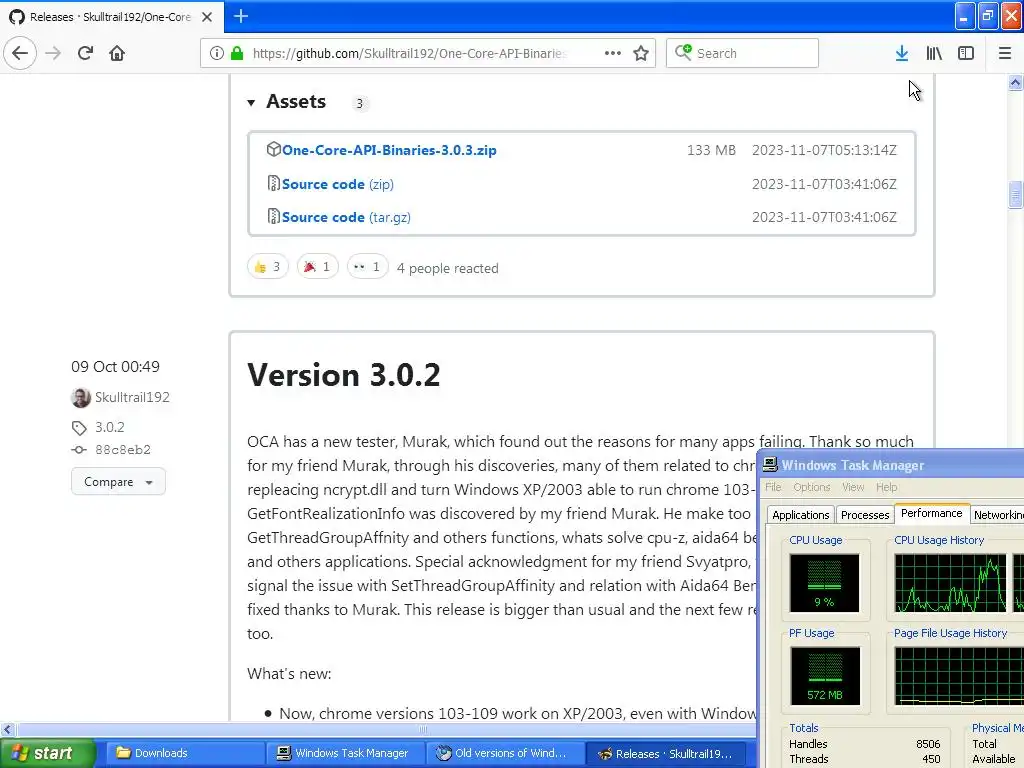Screen dimensions: 1024x768
Task: Click the '133 MB' file size text
Action: 711,150
